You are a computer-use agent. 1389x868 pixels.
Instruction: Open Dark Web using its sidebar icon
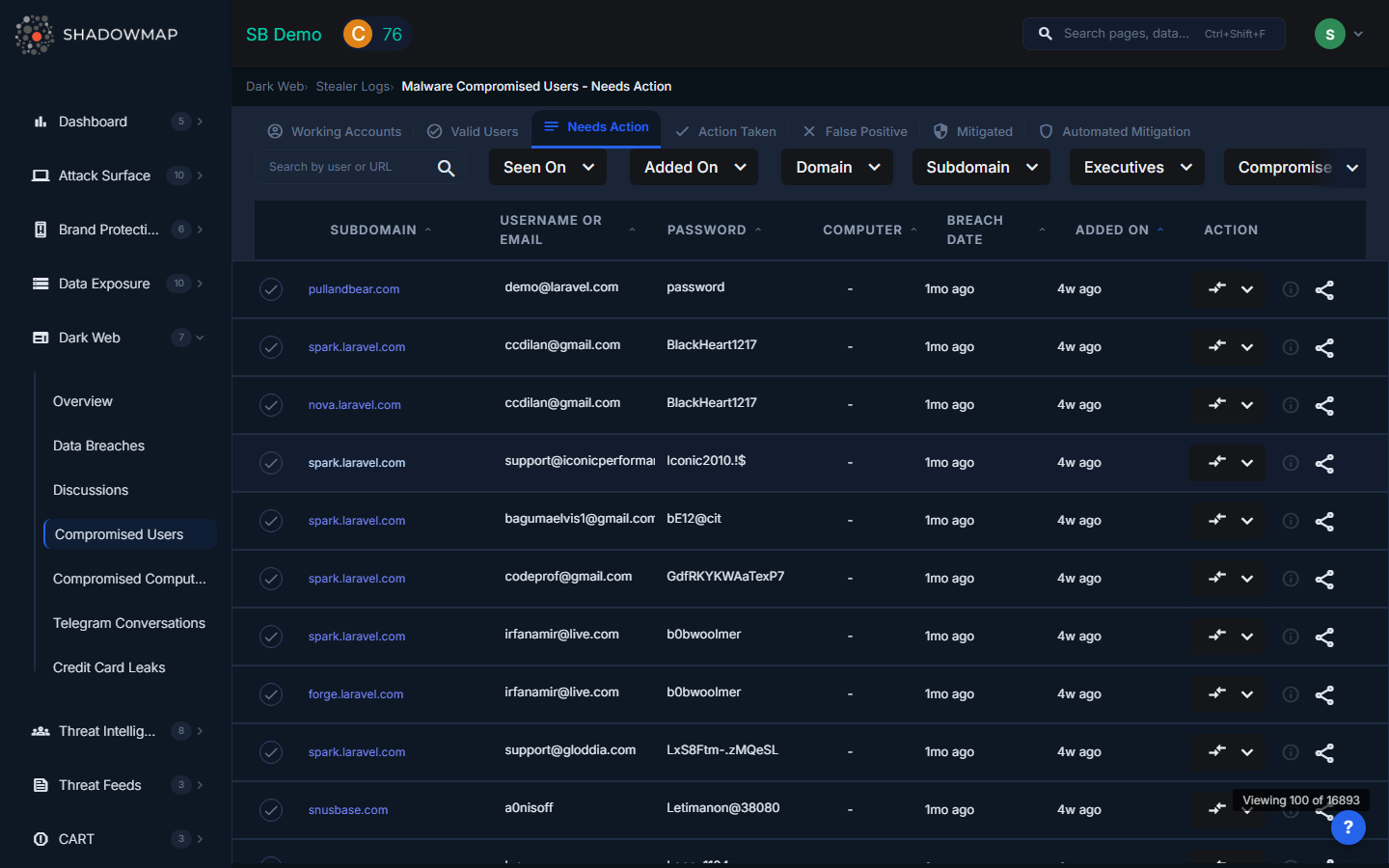(41, 338)
